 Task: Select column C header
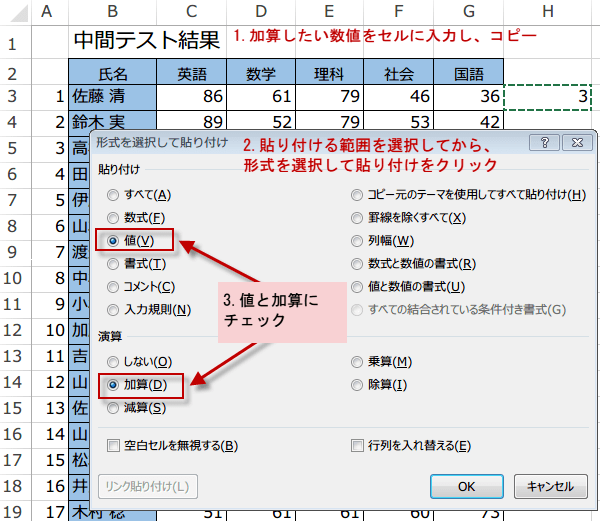[191, 12]
